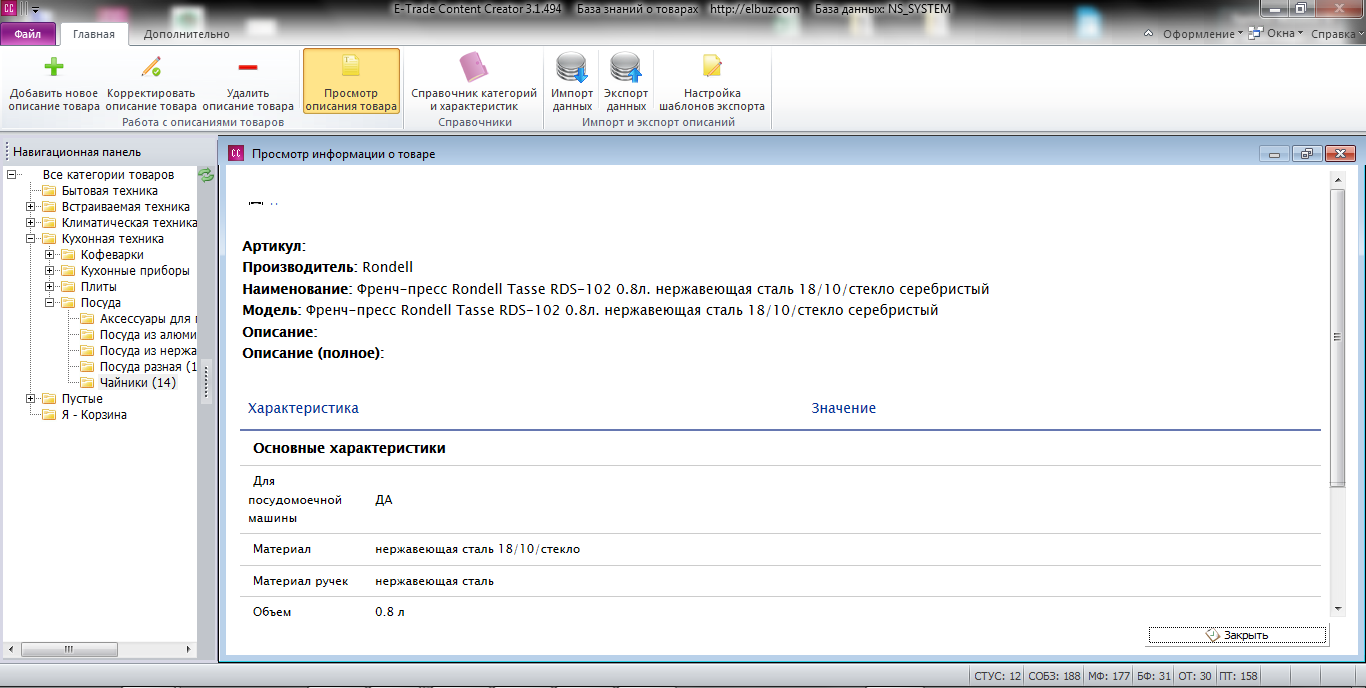Click the green plus Add new product description icon
This screenshot has height=688, width=1366.
click(54, 68)
